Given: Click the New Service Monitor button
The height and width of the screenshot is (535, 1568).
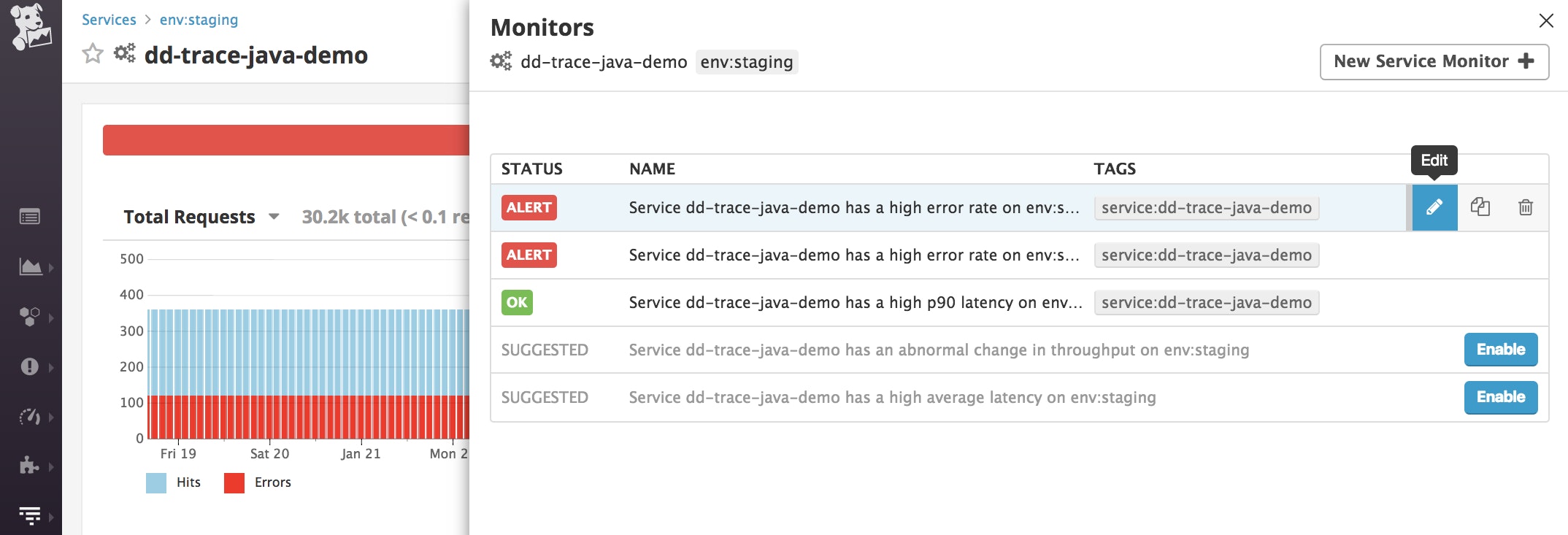Looking at the screenshot, I should coord(1434,61).
